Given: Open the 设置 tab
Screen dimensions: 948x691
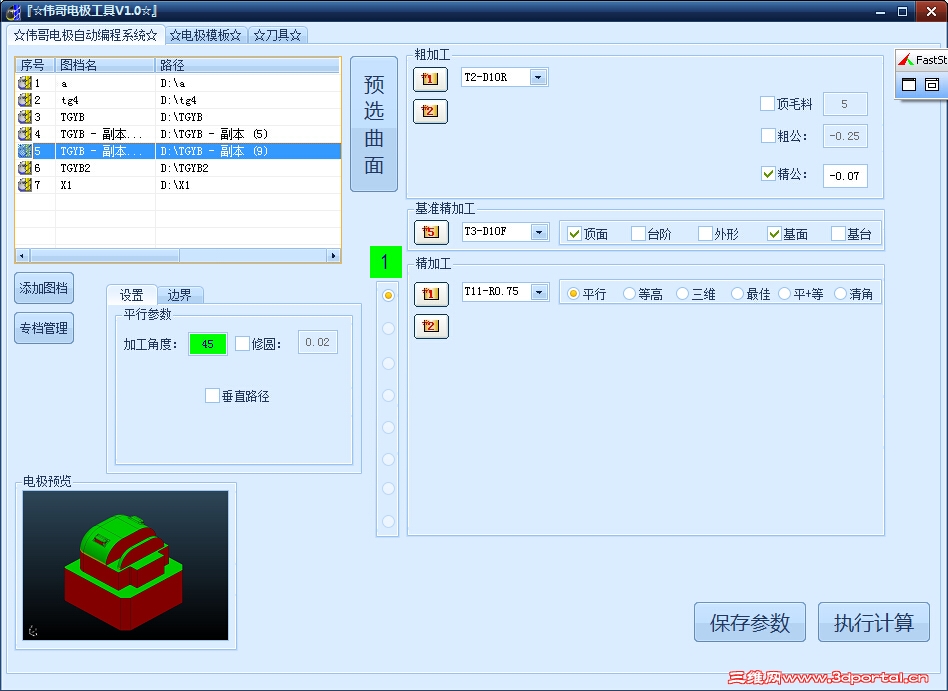Looking at the screenshot, I should coord(131,294).
